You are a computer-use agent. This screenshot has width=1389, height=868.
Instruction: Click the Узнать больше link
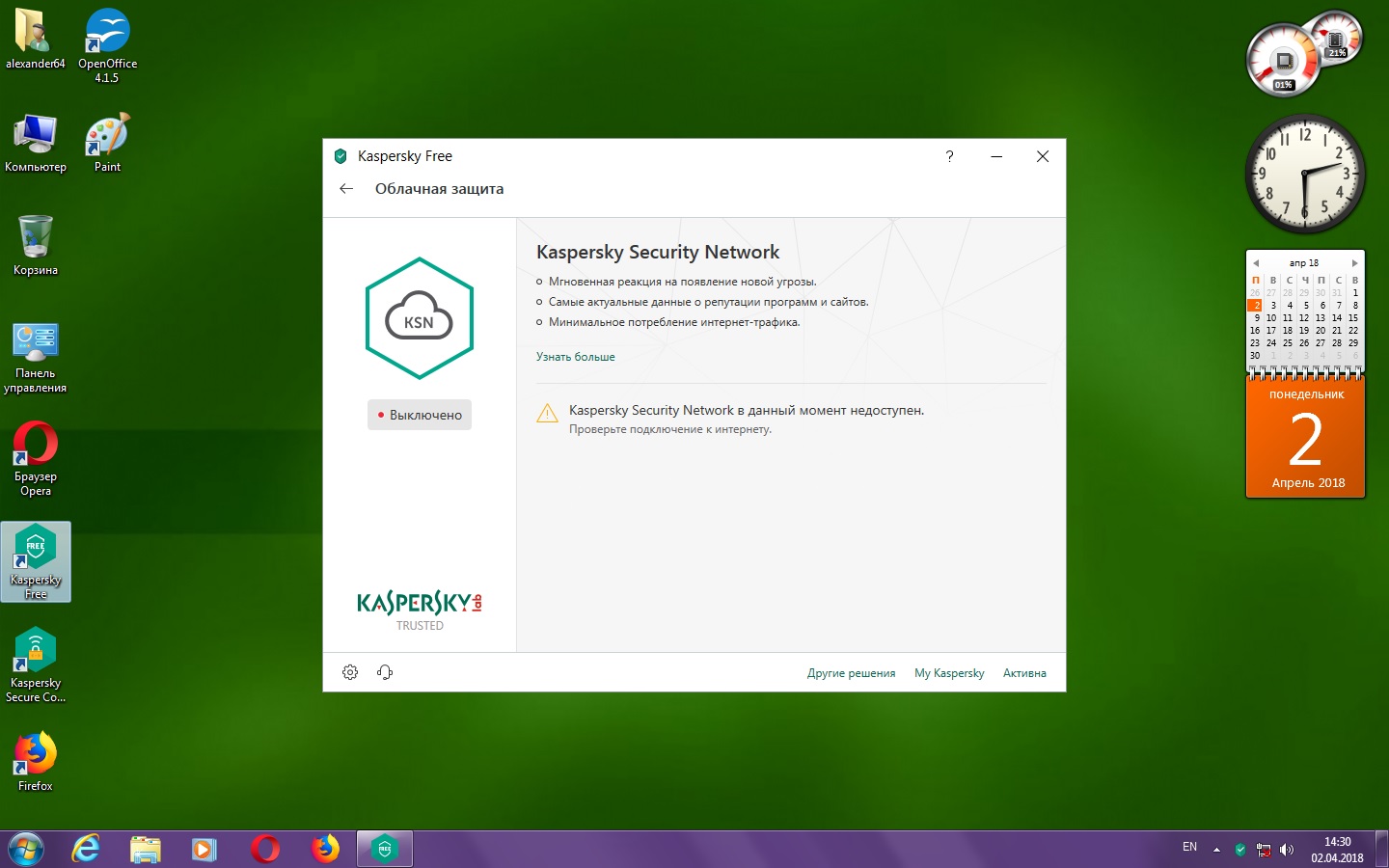(576, 357)
